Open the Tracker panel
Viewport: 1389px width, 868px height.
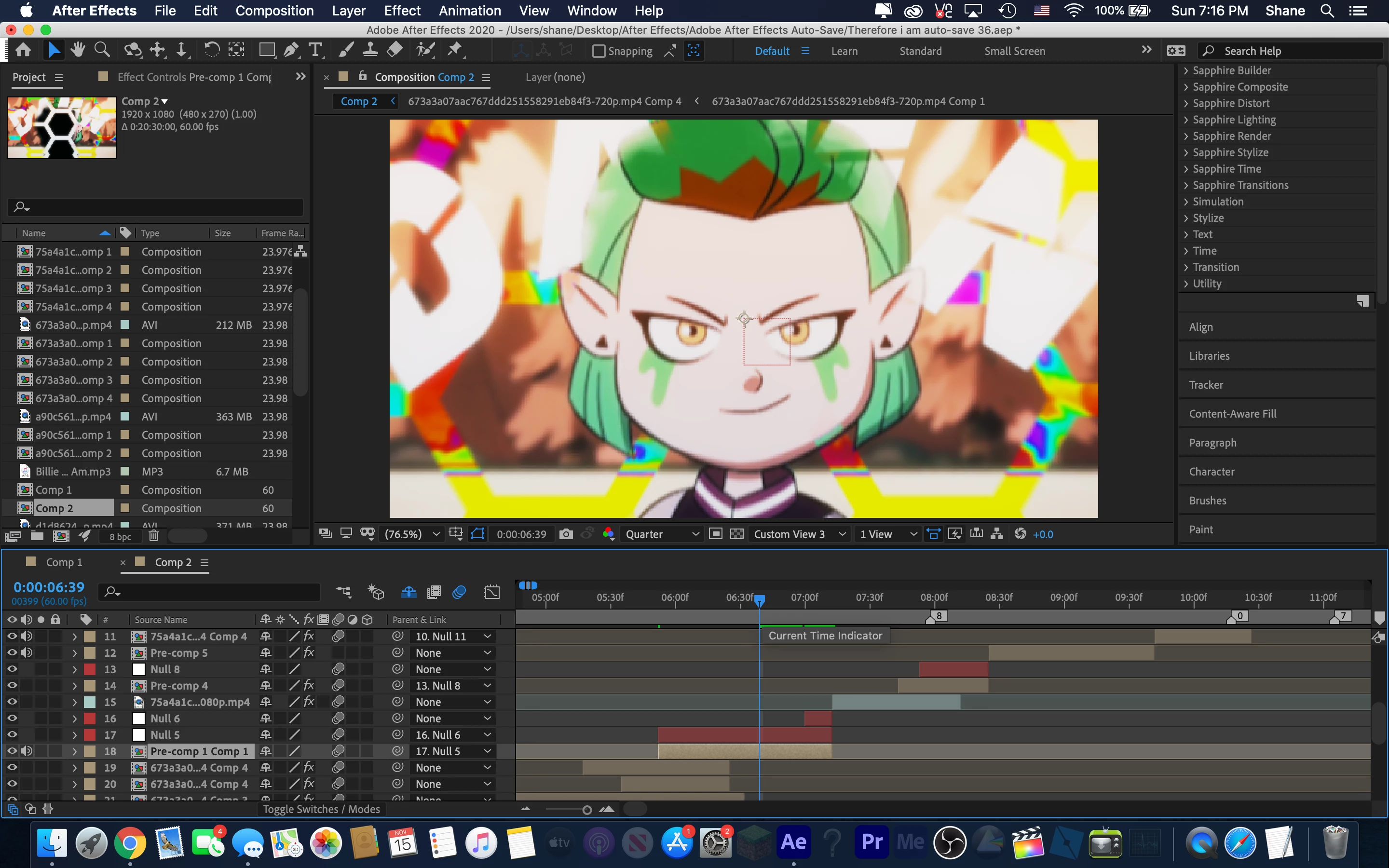click(x=1206, y=385)
